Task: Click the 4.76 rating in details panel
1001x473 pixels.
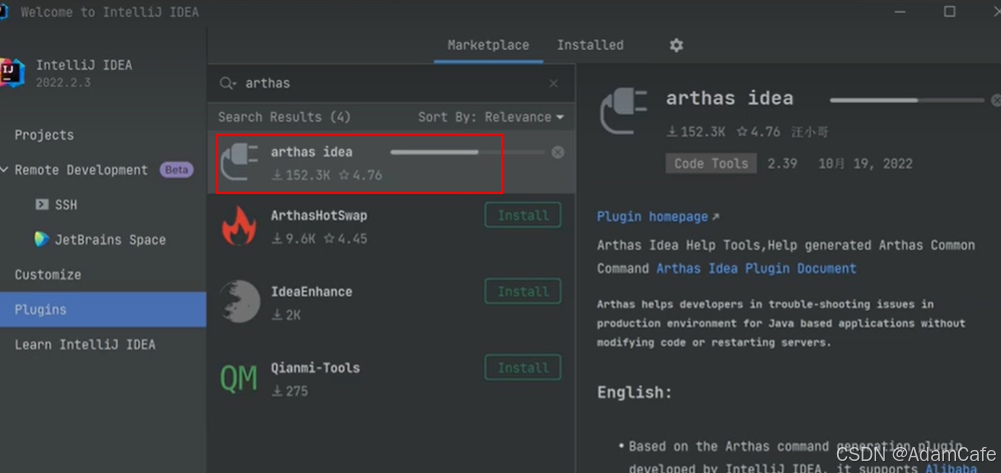Action: (x=758, y=132)
